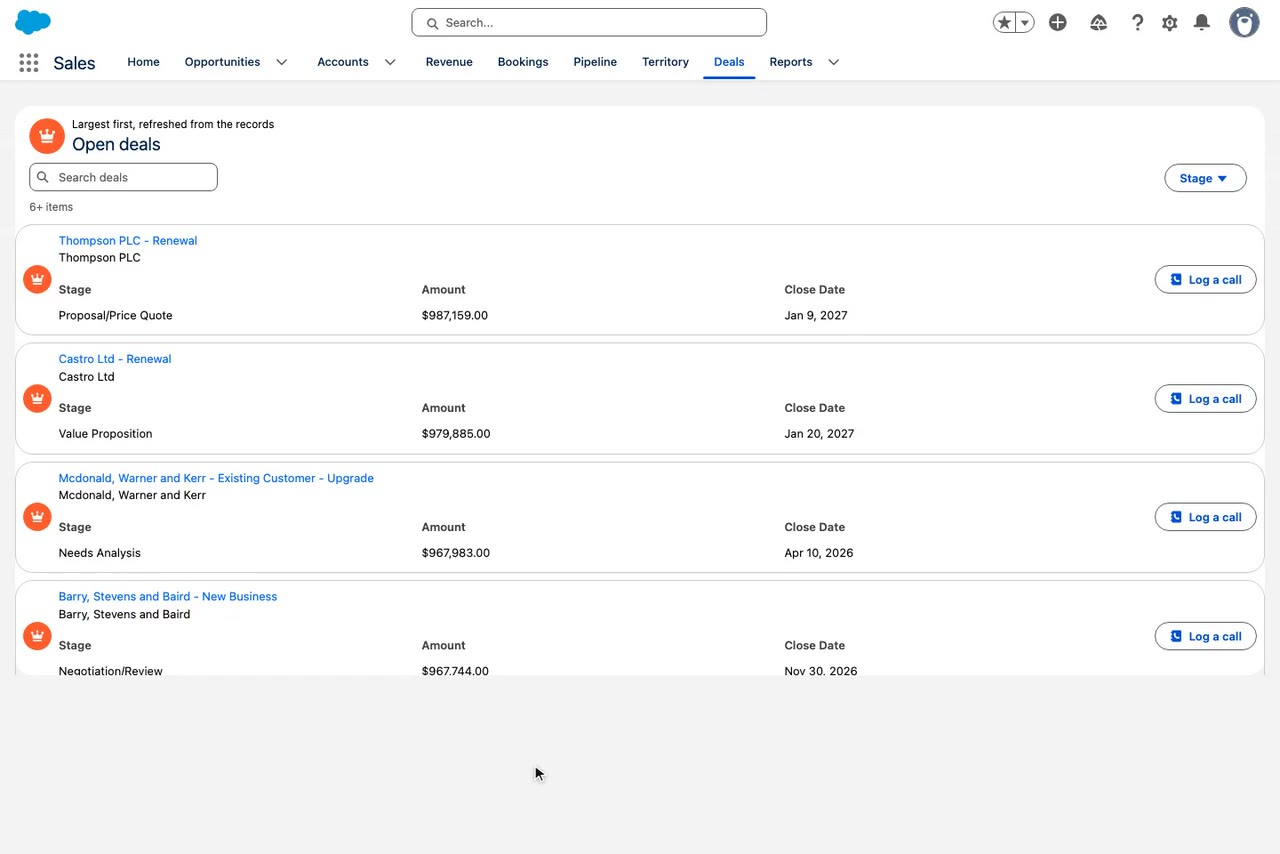Click the Salesforce cloud logo
1280x854 pixels.
coord(33,22)
